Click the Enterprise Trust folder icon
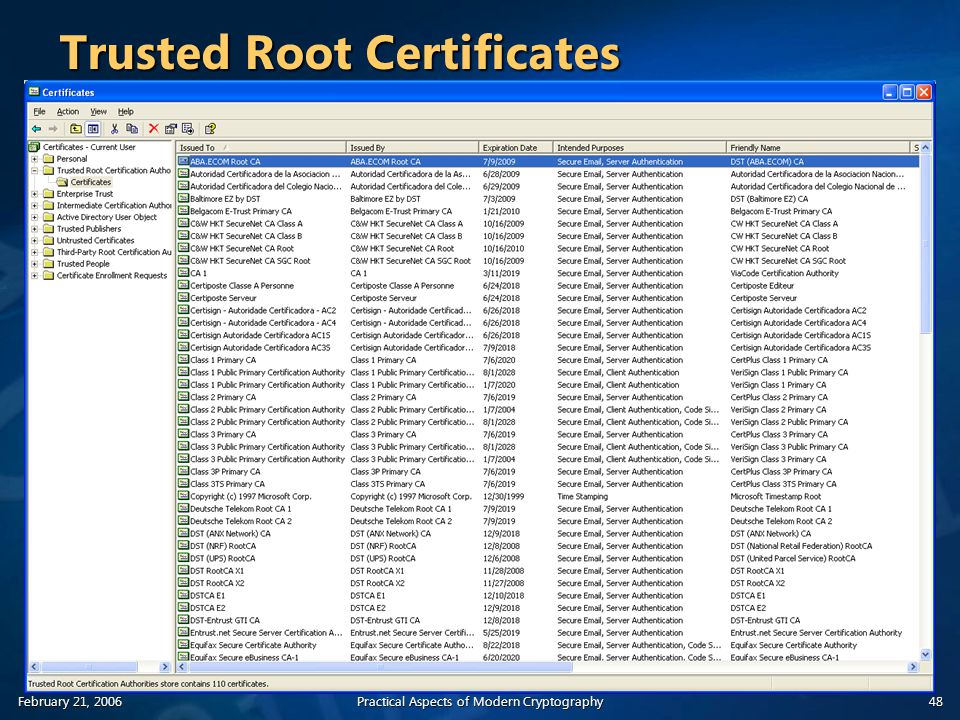Viewport: 960px width, 720px height. pos(49,193)
